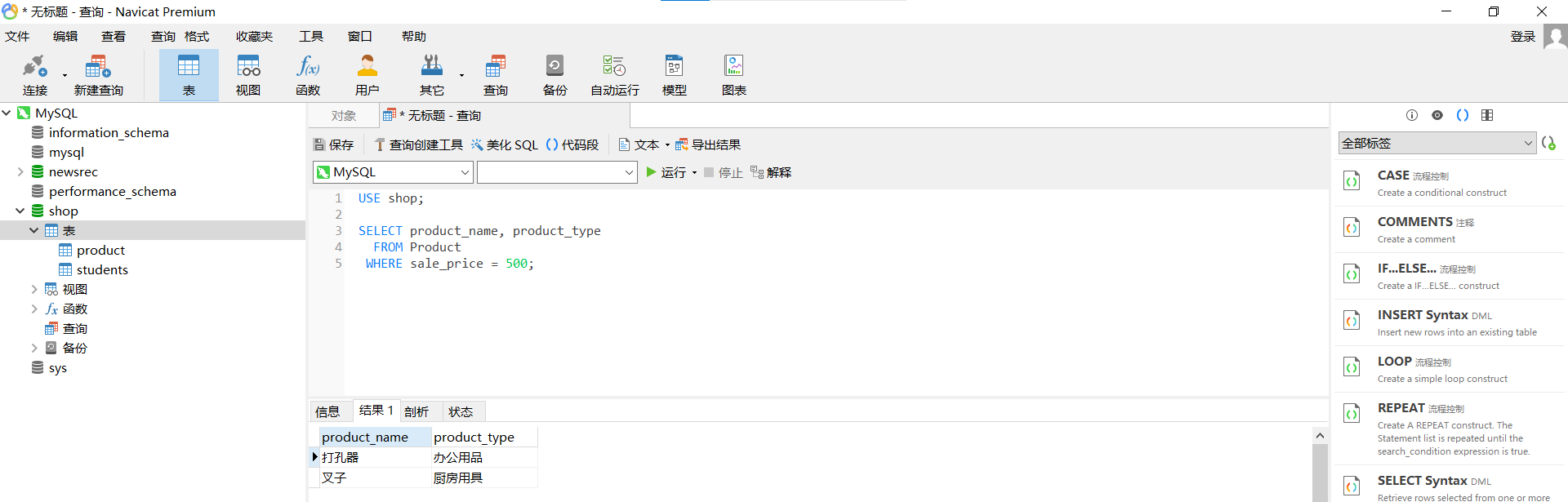The height and width of the screenshot is (502, 1568).
Task: Click the Automation (自动运行) toolbar icon
Action: click(615, 74)
